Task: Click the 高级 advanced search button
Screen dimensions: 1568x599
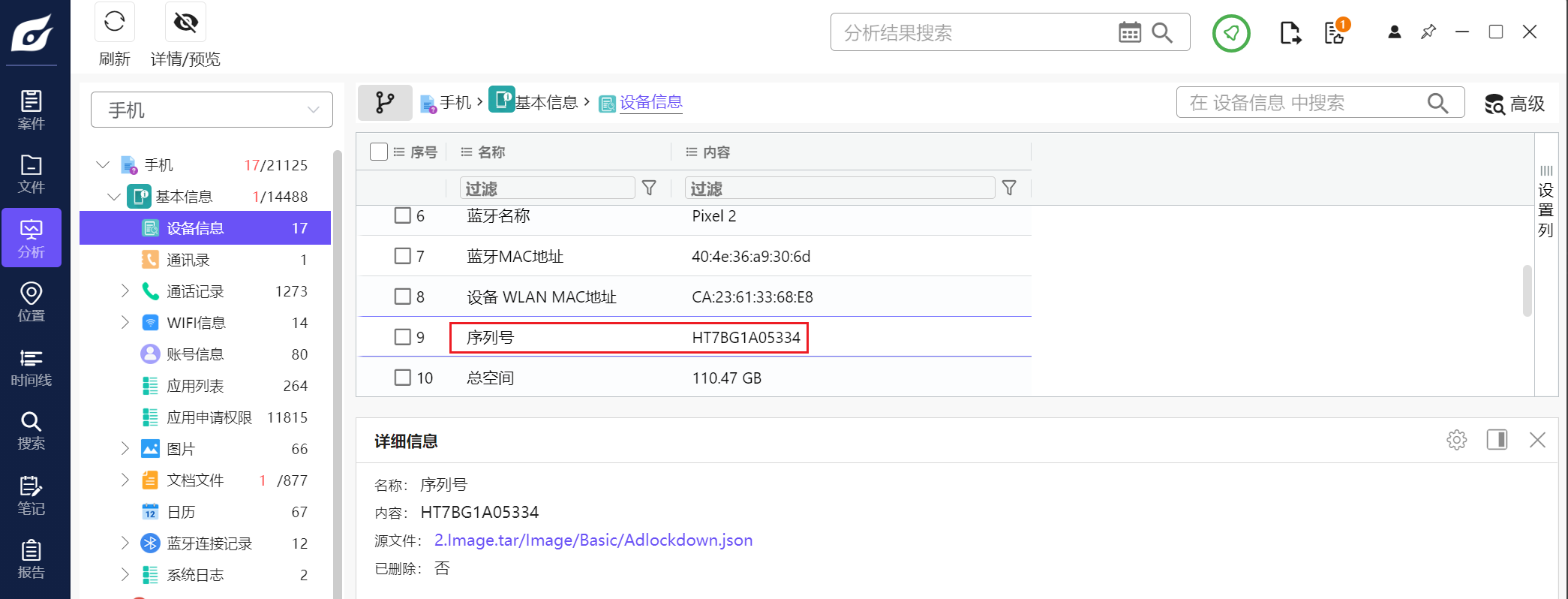Action: [1515, 104]
